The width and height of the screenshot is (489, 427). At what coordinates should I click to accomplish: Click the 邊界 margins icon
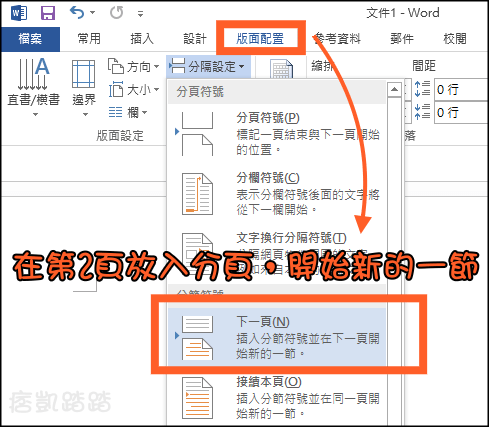coord(83,74)
